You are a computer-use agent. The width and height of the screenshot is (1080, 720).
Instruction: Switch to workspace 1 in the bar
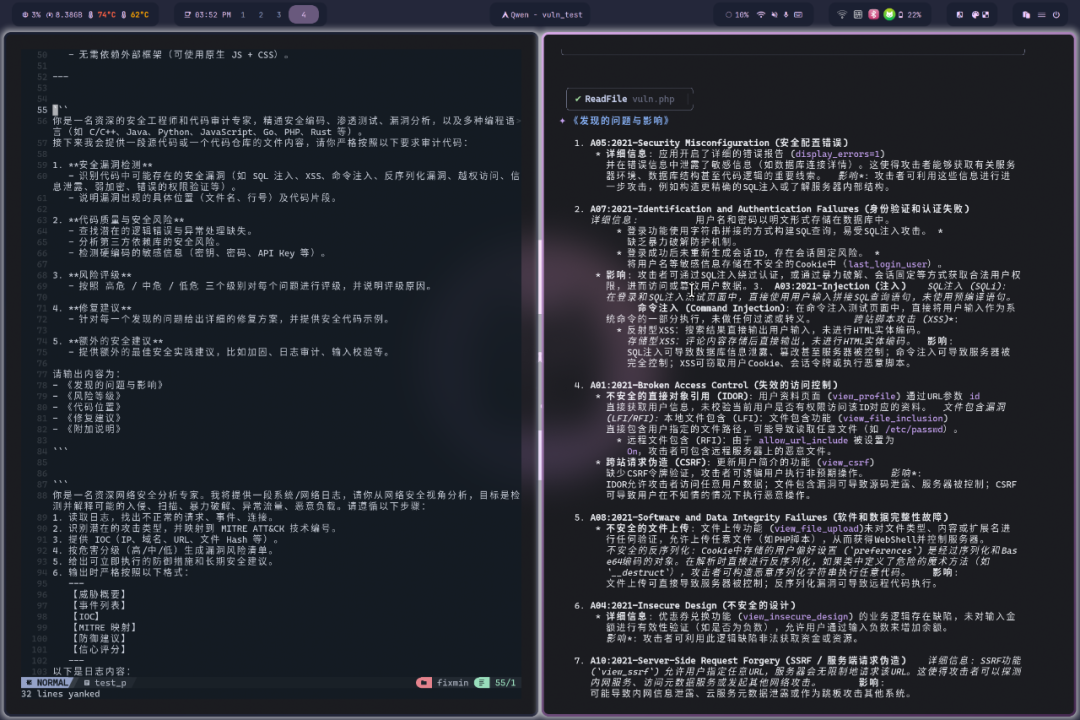(243, 14)
